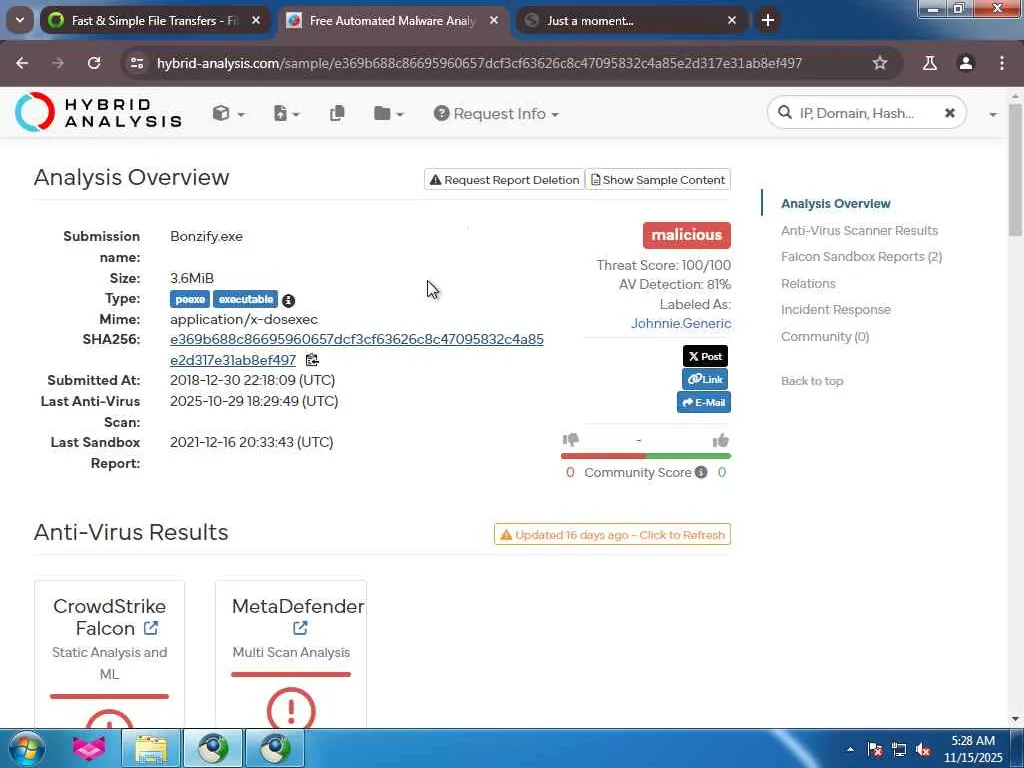Jump to Relations section in sidebar

(808, 283)
